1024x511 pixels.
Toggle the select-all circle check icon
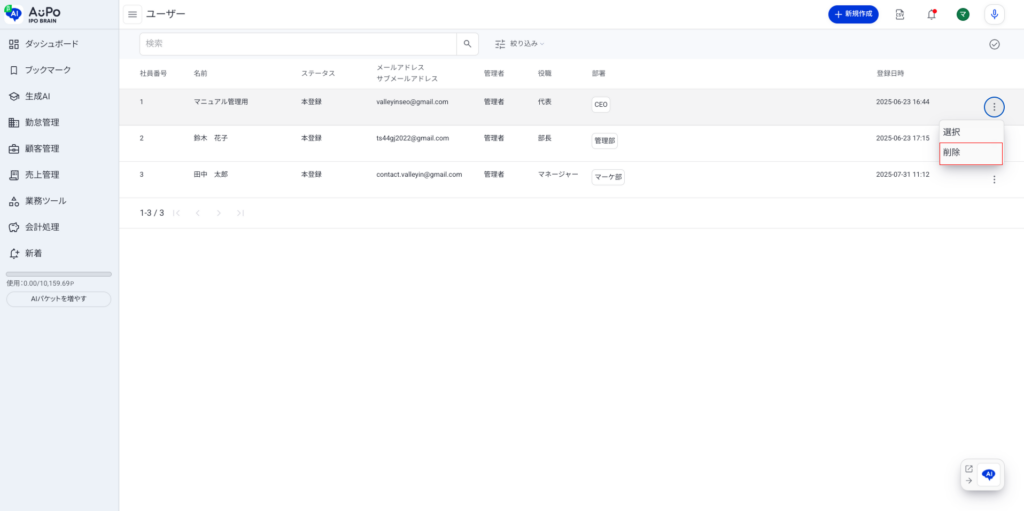(x=994, y=44)
